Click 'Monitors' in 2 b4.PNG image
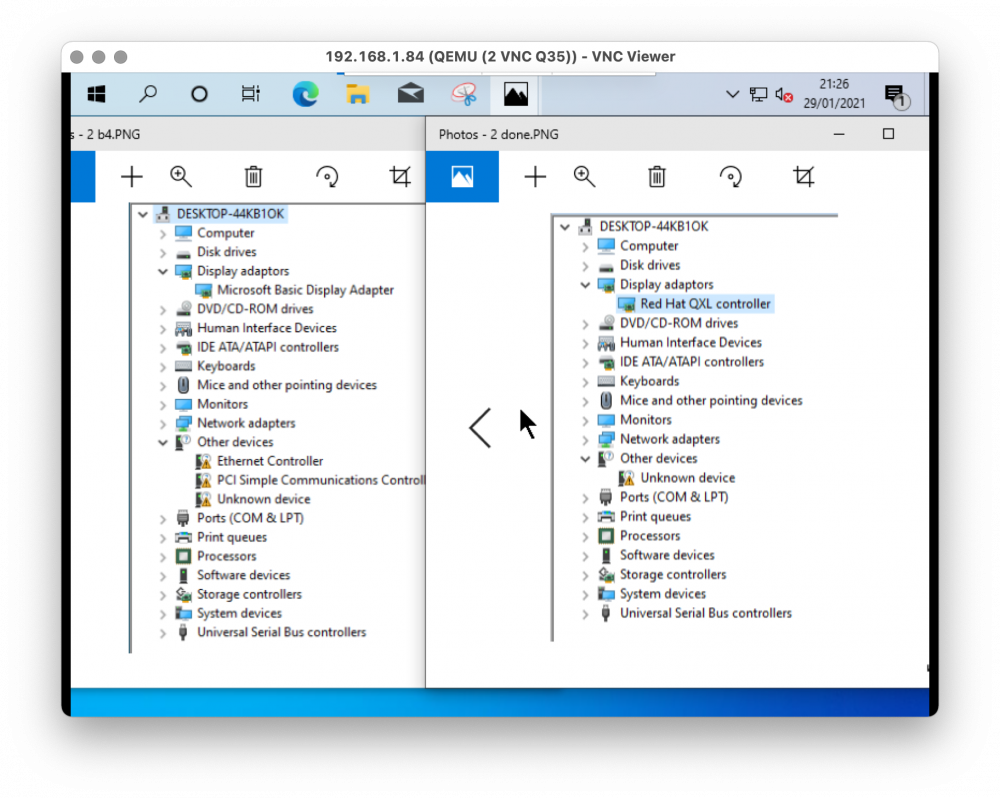Screen dimensions: 1000x798 222,404
